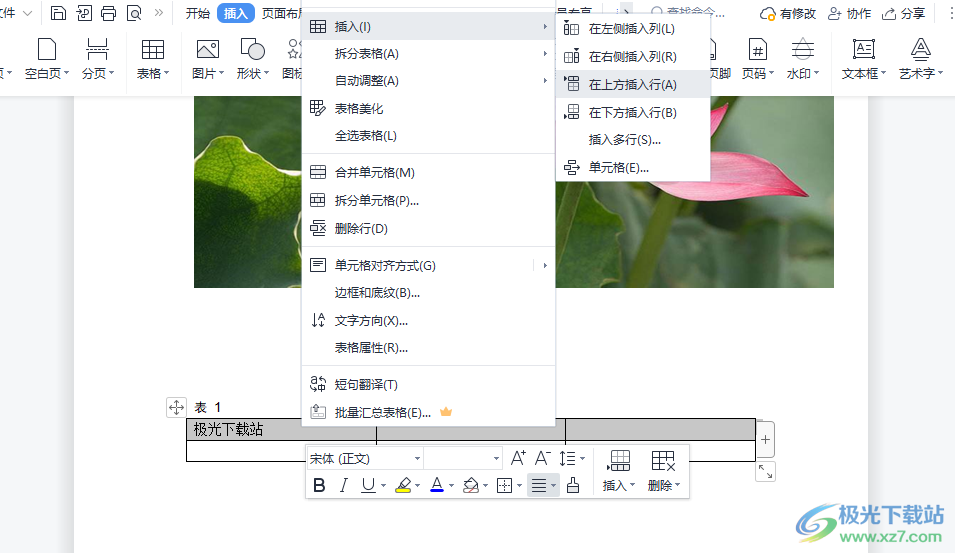Open the mini toolbar 删除 table button

click(x=663, y=471)
